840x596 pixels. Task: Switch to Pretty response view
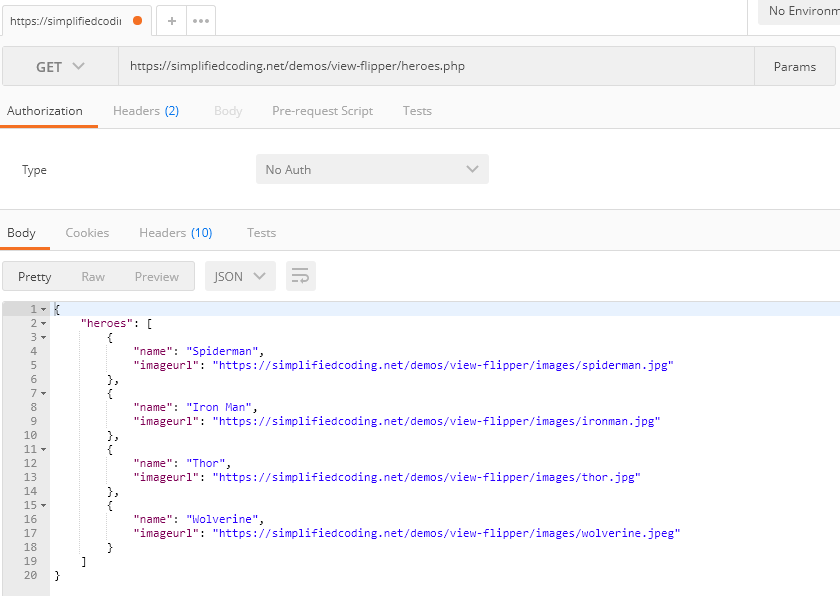click(x=35, y=276)
